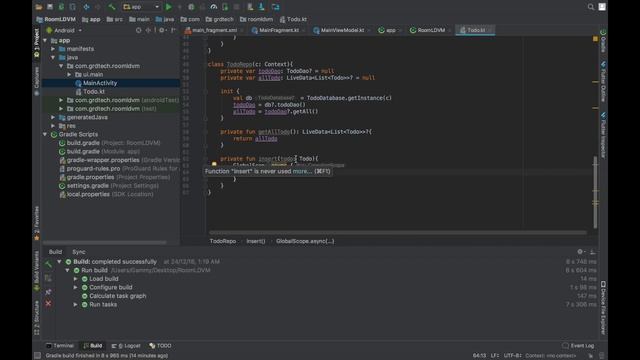Click the 'more...' link in inspection tooltip
The width and height of the screenshot is (640, 360).
(302, 171)
